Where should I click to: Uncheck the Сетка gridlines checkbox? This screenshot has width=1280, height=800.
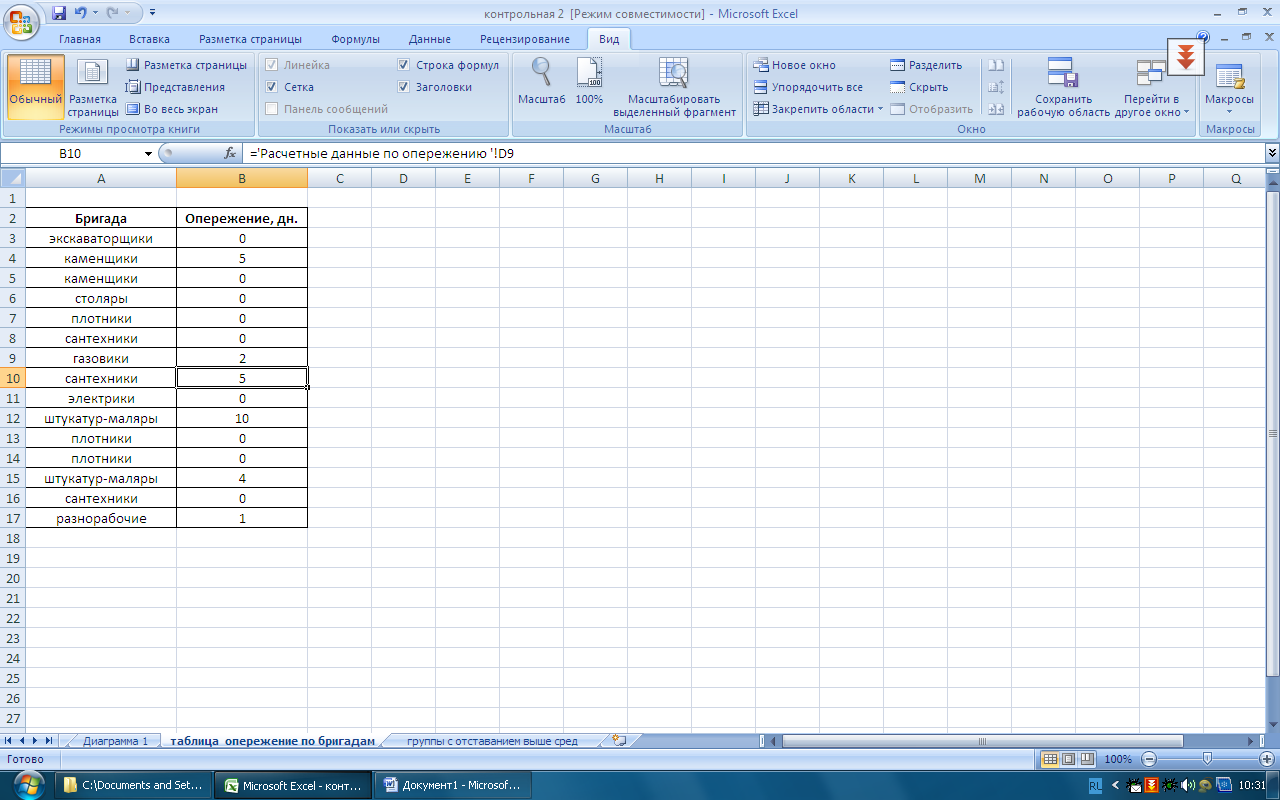point(272,87)
